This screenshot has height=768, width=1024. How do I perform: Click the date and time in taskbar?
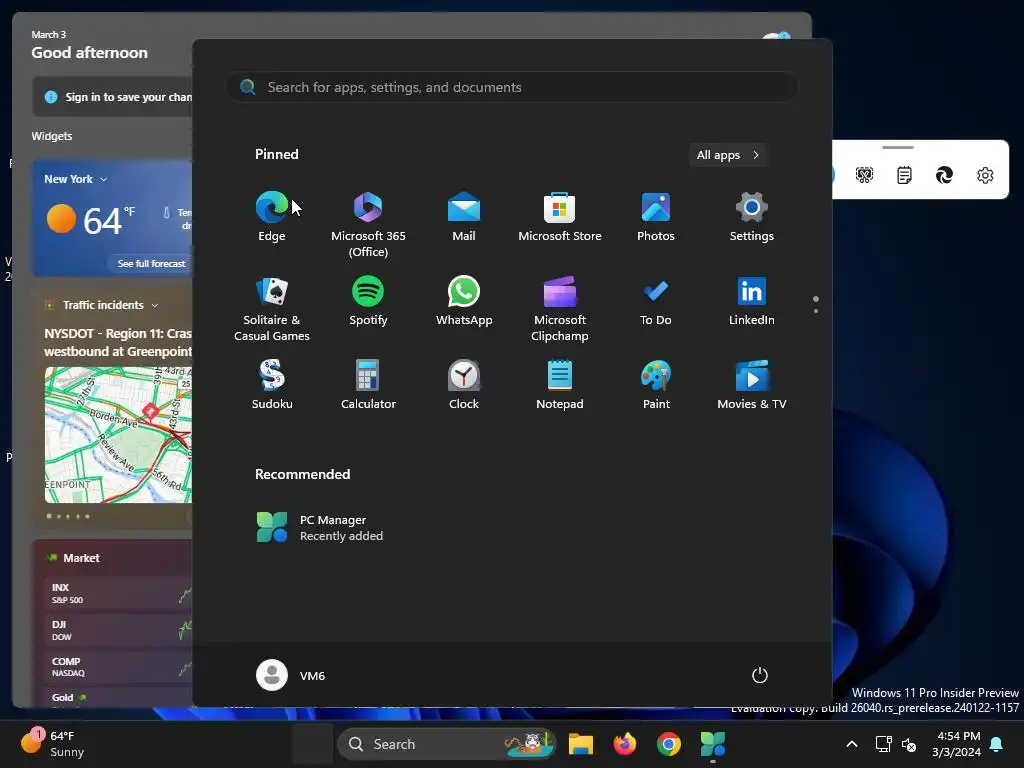pos(956,744)
